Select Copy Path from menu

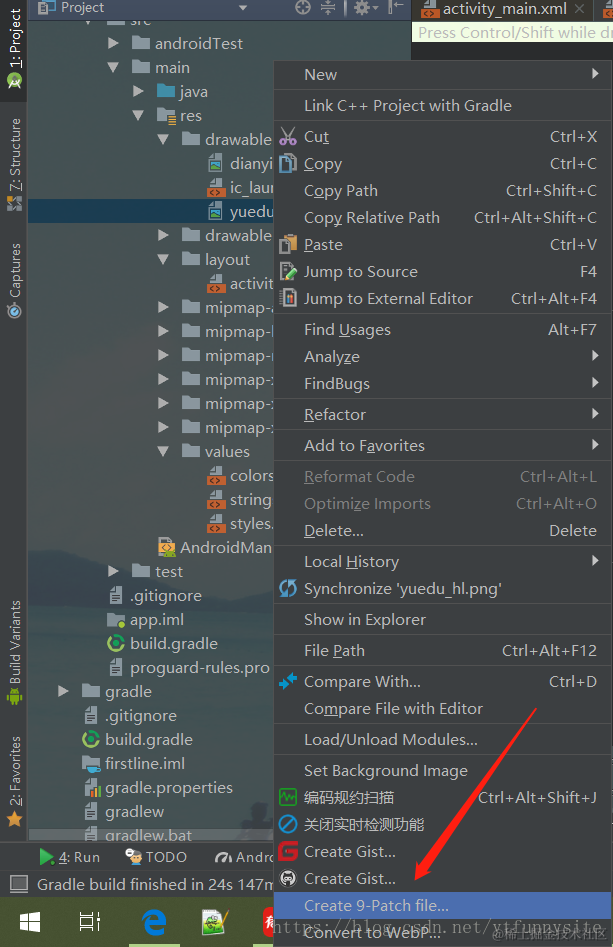(x=442, y=191)
